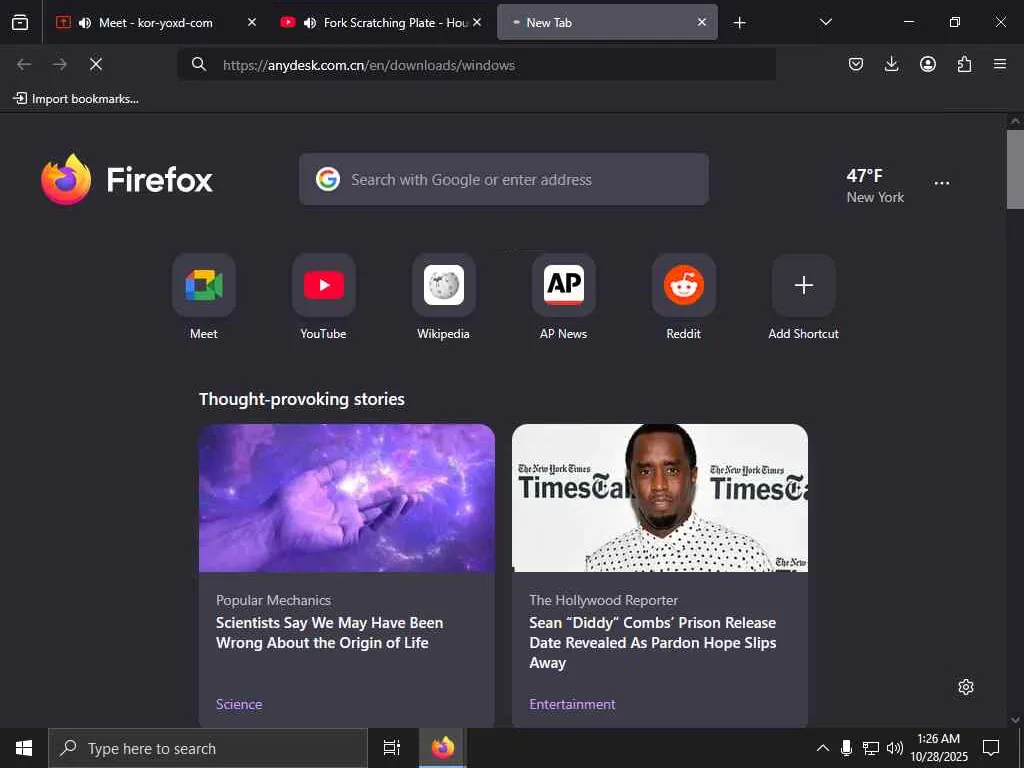Image resolution: width=1024 pixels, height=768 pixels.
Task: Focus the address bar with anydesk URL
Action: [x=477, y=65]
